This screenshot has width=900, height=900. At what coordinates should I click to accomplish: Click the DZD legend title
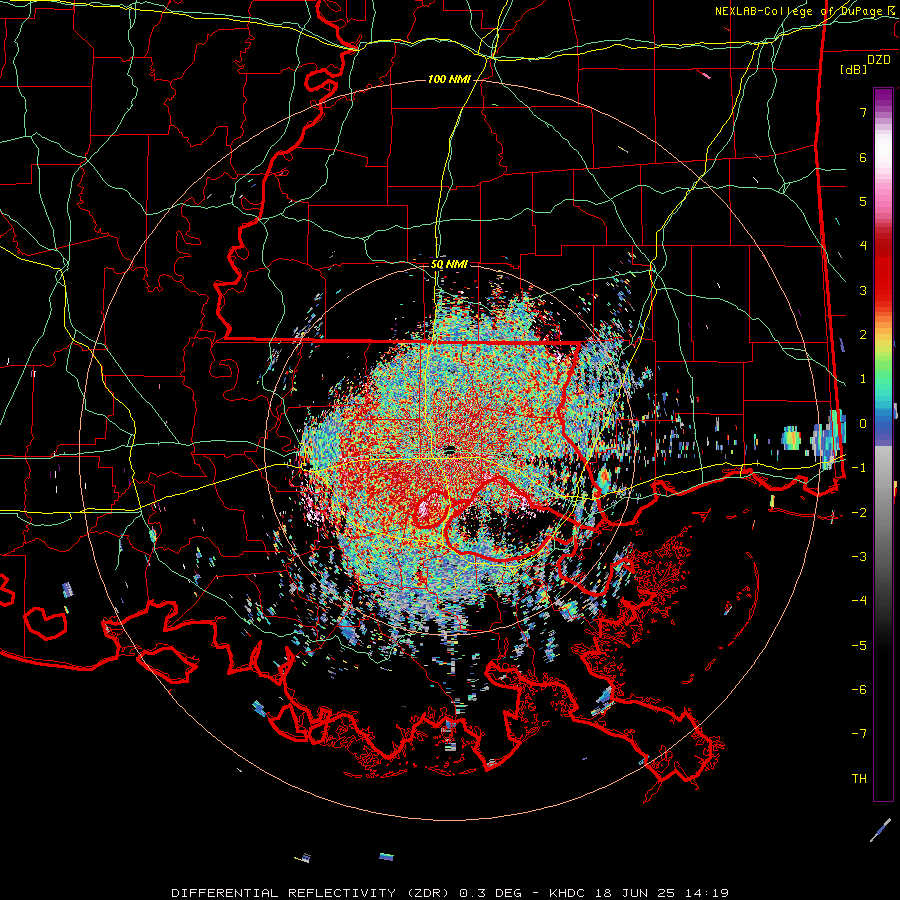[x=879, y=60]
